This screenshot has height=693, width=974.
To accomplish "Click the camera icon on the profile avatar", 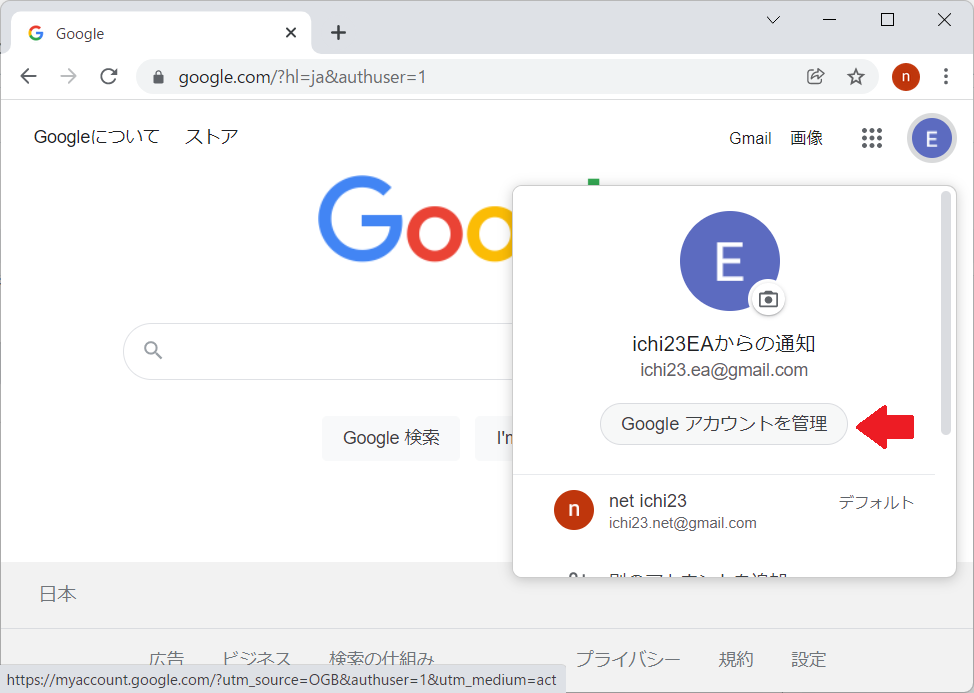I will click(x=768, y=299).
